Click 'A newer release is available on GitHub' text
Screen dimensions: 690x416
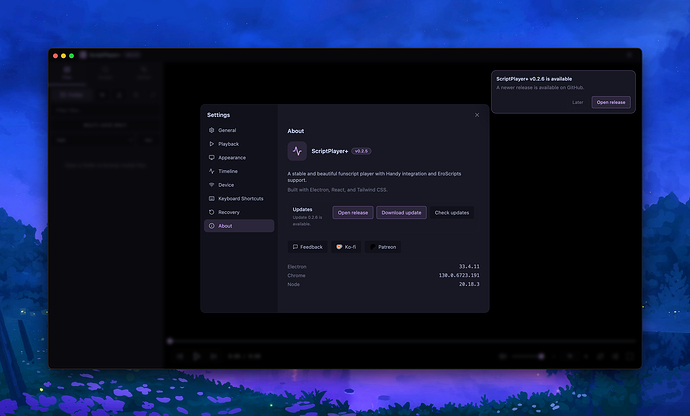pyautogui.click(x=540, y=88)
